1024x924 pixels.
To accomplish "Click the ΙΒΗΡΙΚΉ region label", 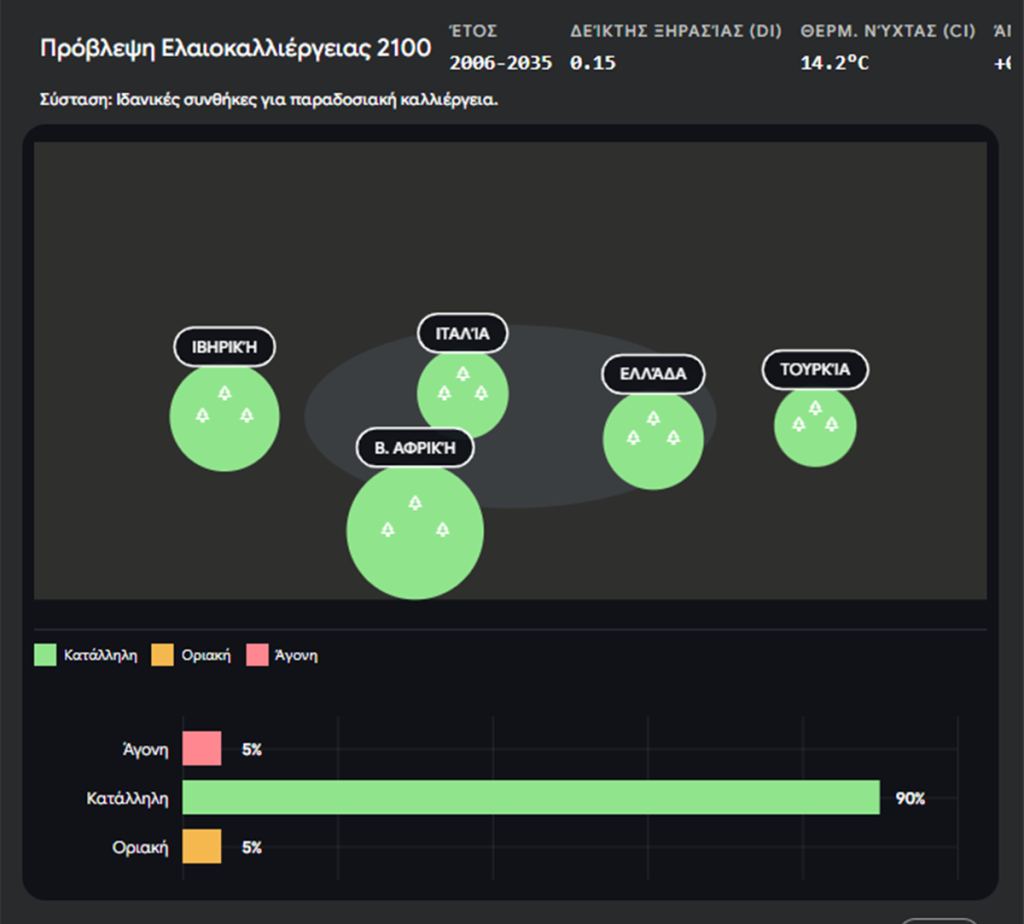I will pyautogui.click(x=225, y=347).
